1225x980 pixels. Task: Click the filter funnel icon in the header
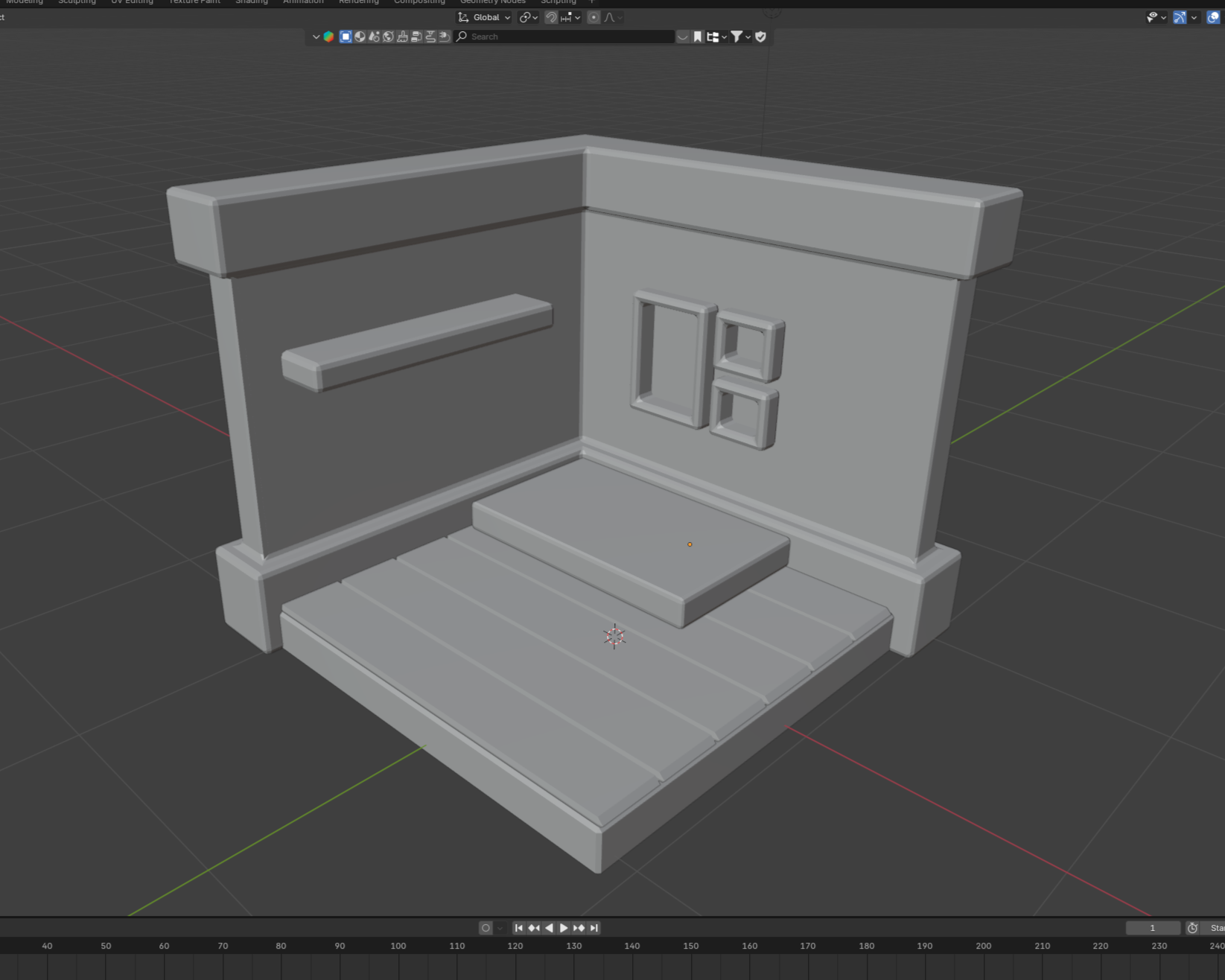pos(736,36)
